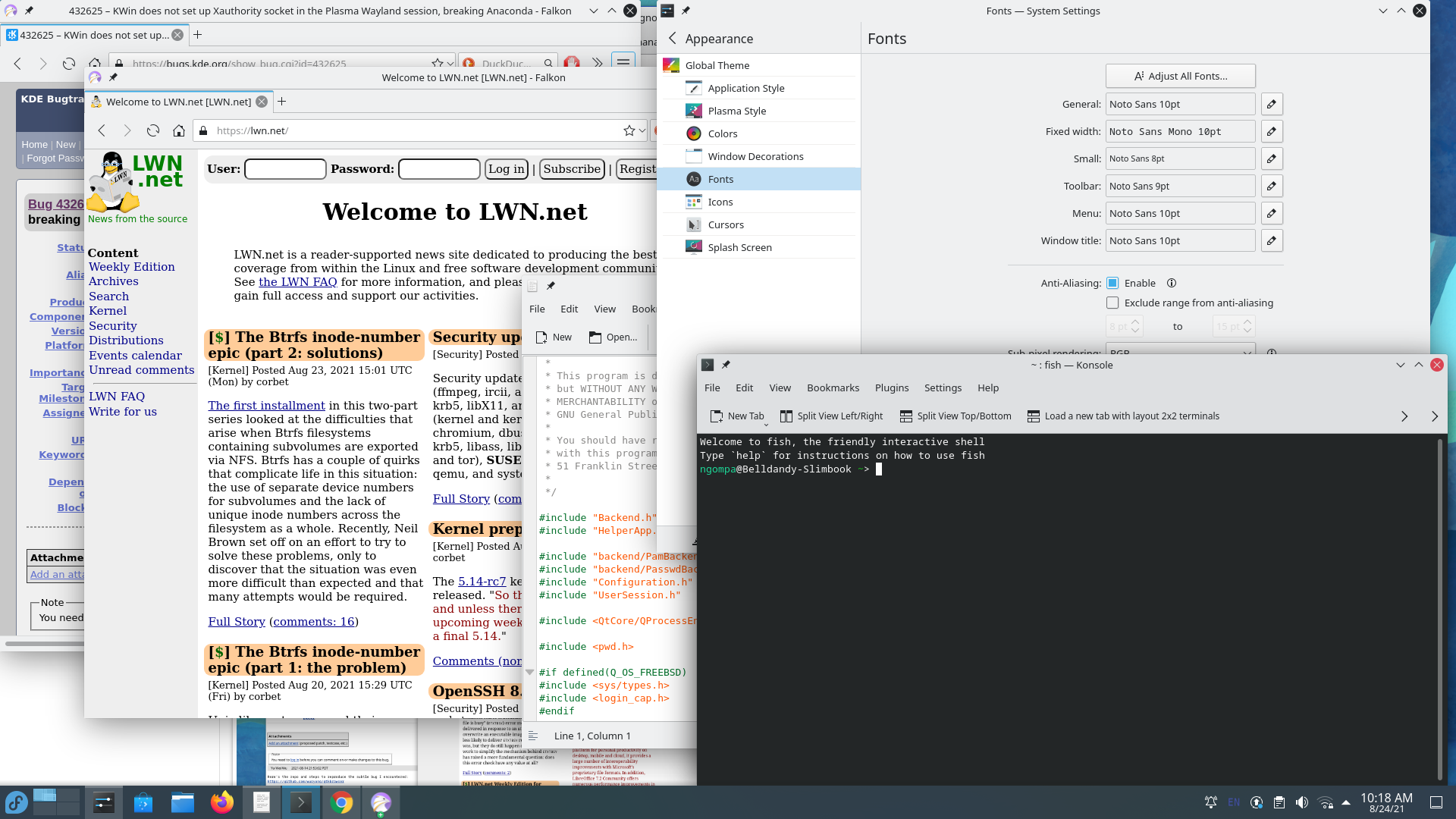This screenshot has width=1456, height=819.
Task: Check Exclude range from anti-aliasing
Action: (x=1112, y=303)
